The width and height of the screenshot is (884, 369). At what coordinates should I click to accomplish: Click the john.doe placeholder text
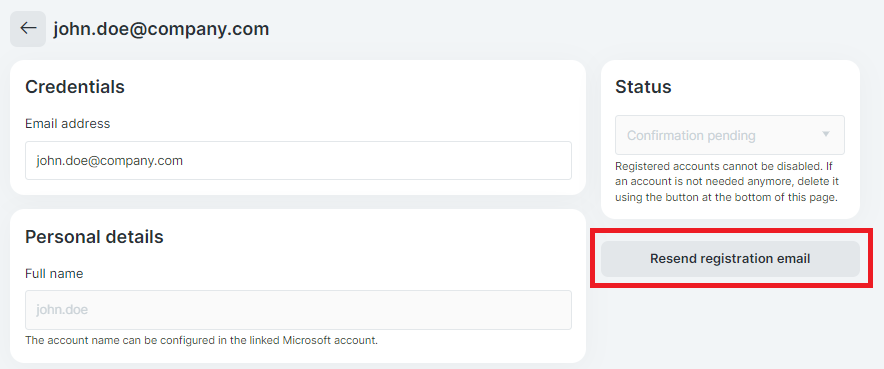point(62,310)
